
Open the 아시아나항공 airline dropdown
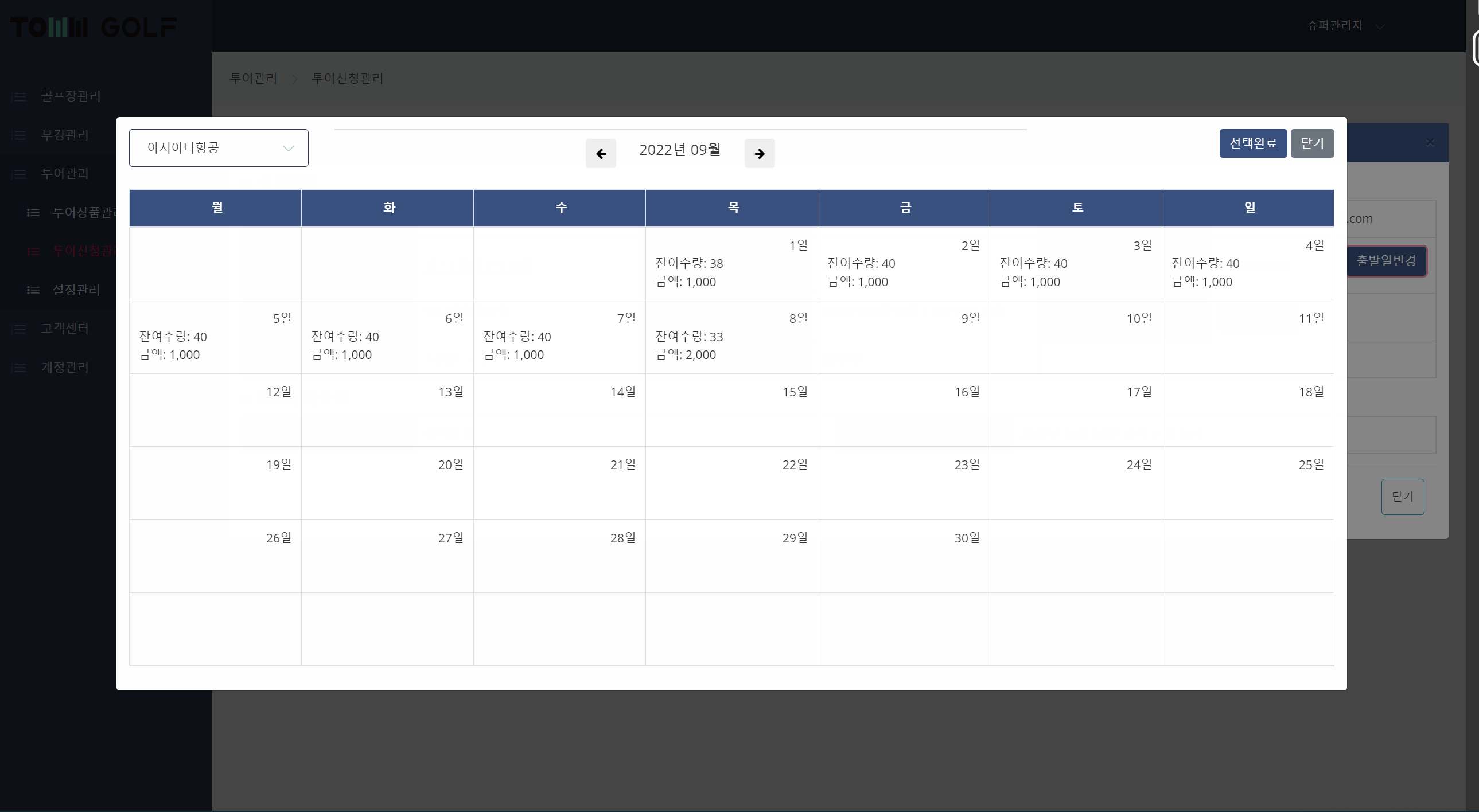[x=218, y=148]
